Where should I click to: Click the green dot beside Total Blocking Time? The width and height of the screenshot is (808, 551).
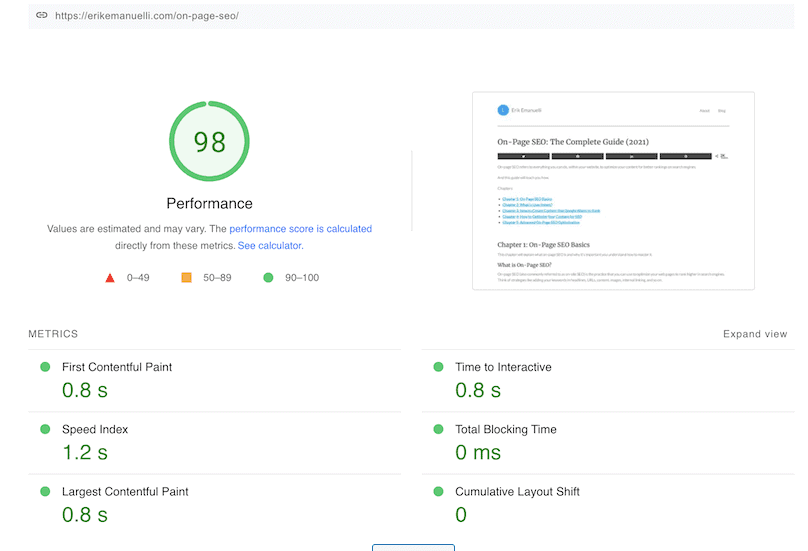click(439, 429)
